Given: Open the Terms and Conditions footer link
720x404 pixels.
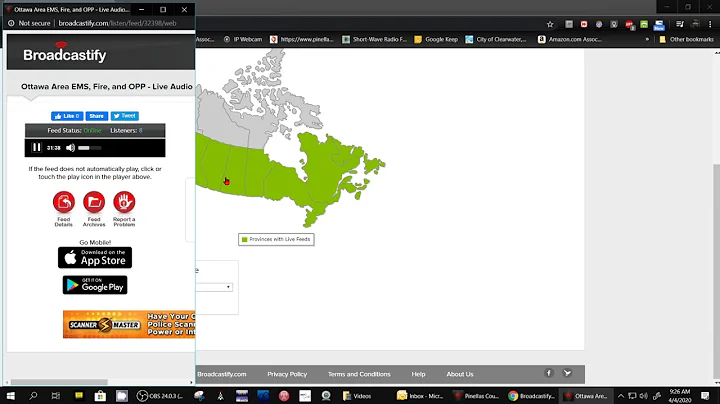Looking at the screenshot, I should (359, 374).
